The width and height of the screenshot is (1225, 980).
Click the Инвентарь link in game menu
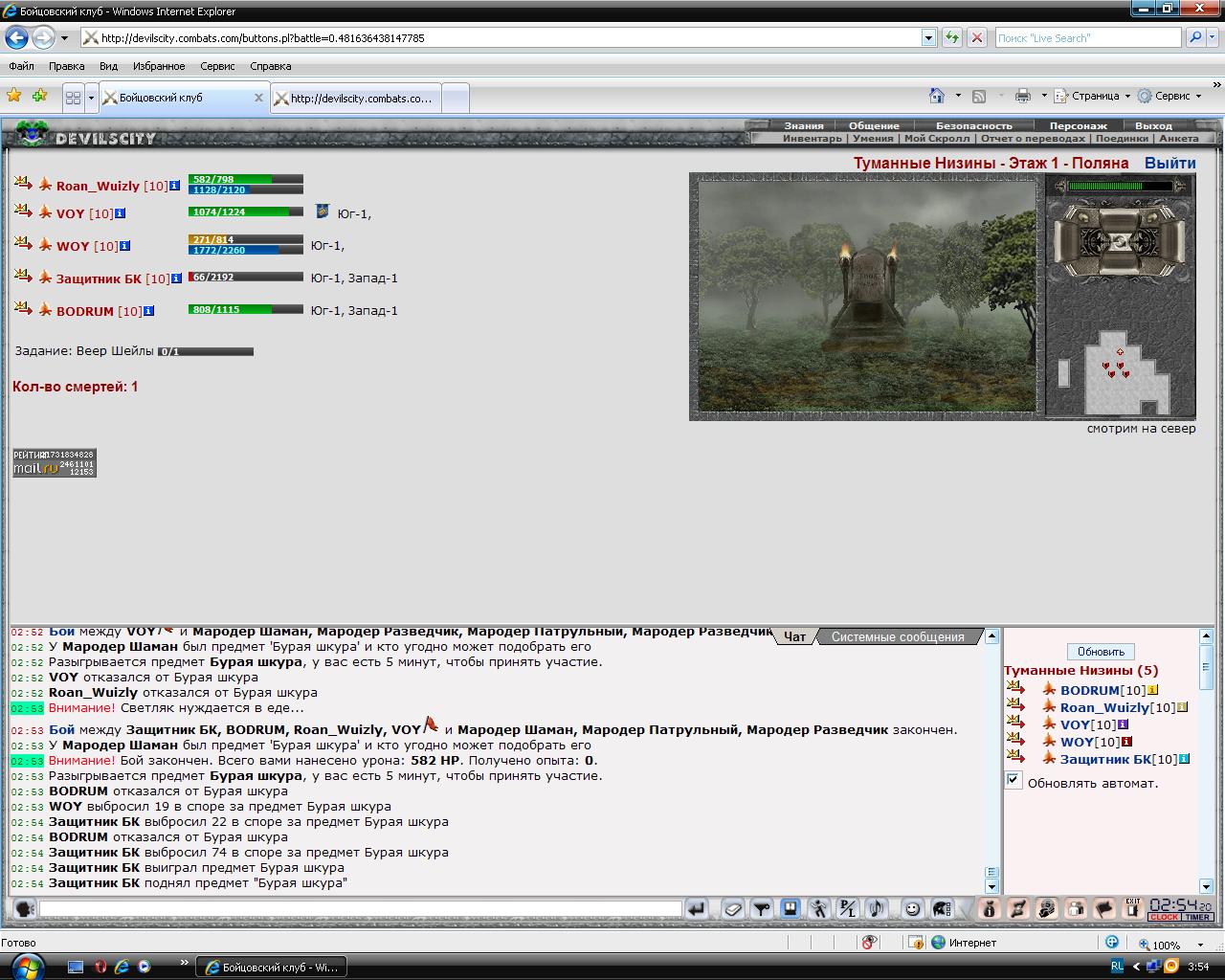(x=813, y=138)
